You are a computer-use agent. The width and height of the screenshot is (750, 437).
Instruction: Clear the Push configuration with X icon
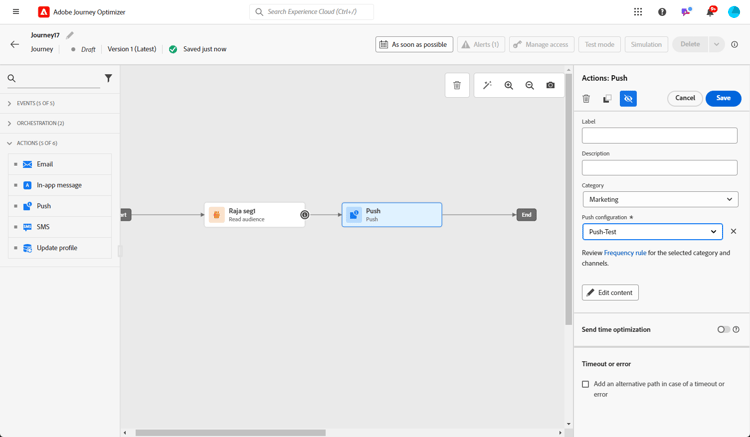pyautogui.click(x=733, y=231)
